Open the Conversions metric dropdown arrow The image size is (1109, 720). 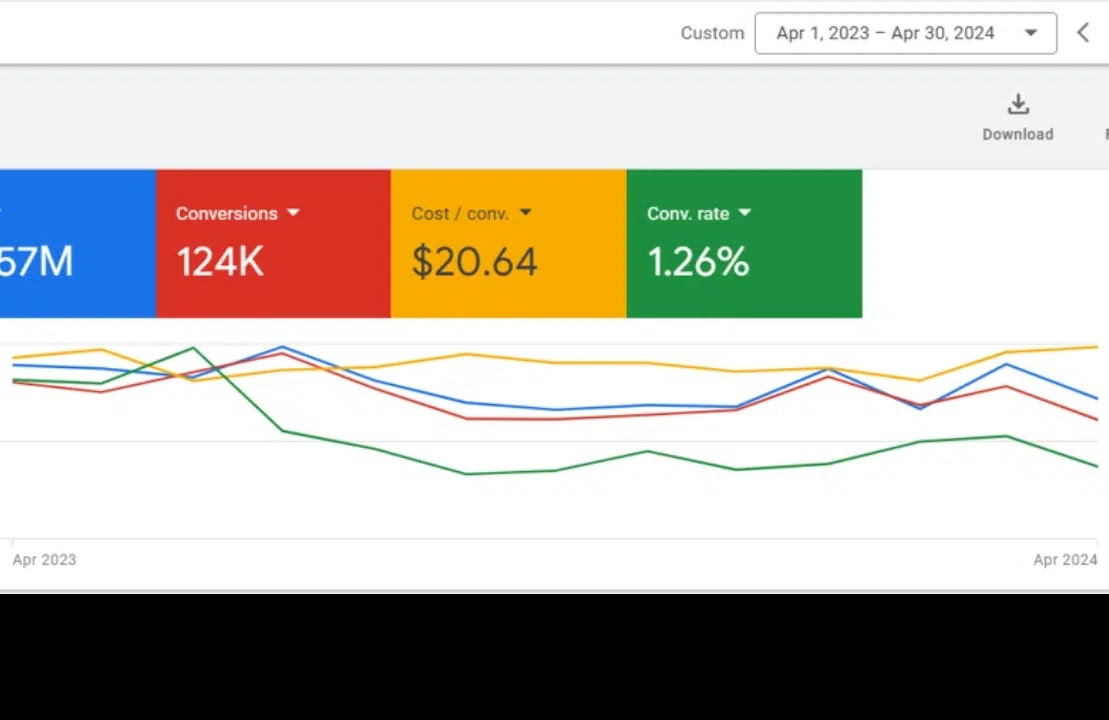point(293,213)
